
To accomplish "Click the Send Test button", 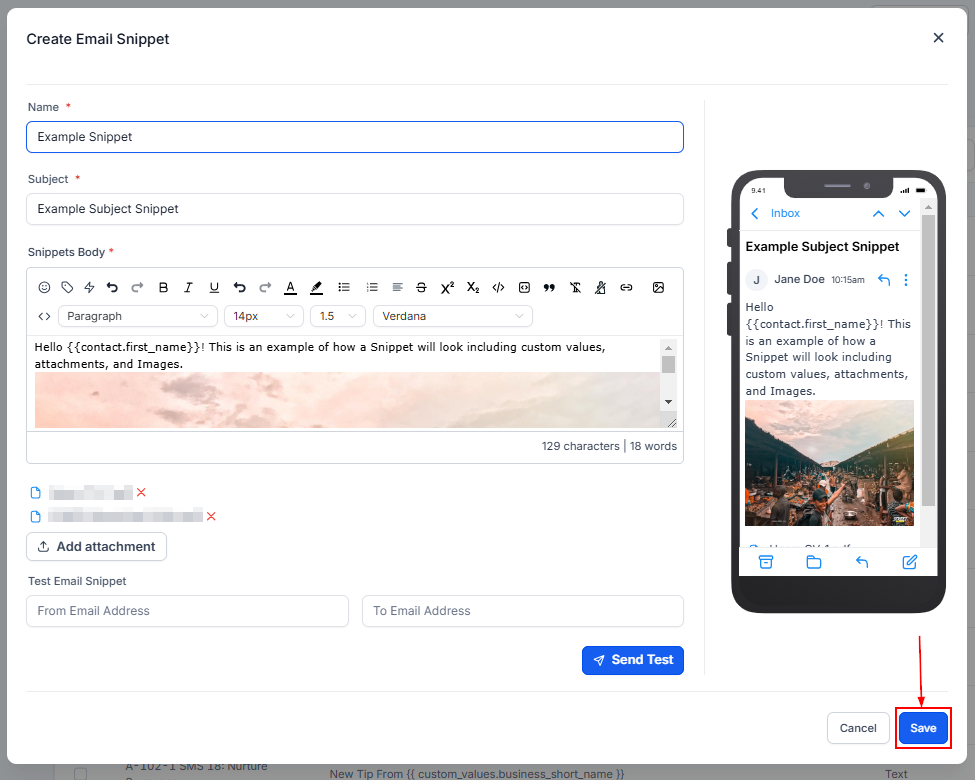I will 633,660.
